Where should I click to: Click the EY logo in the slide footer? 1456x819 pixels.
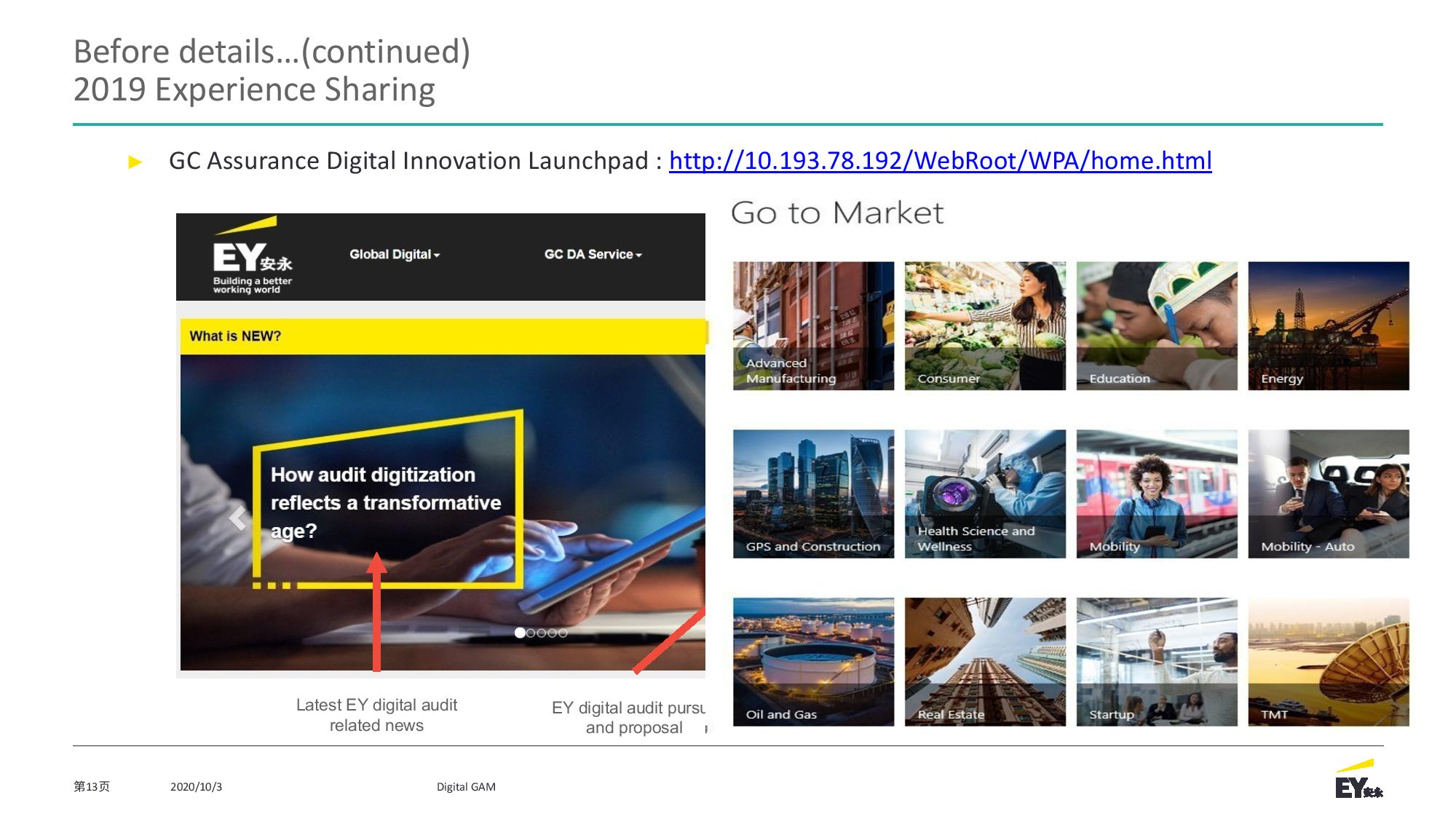[1358, 779]
